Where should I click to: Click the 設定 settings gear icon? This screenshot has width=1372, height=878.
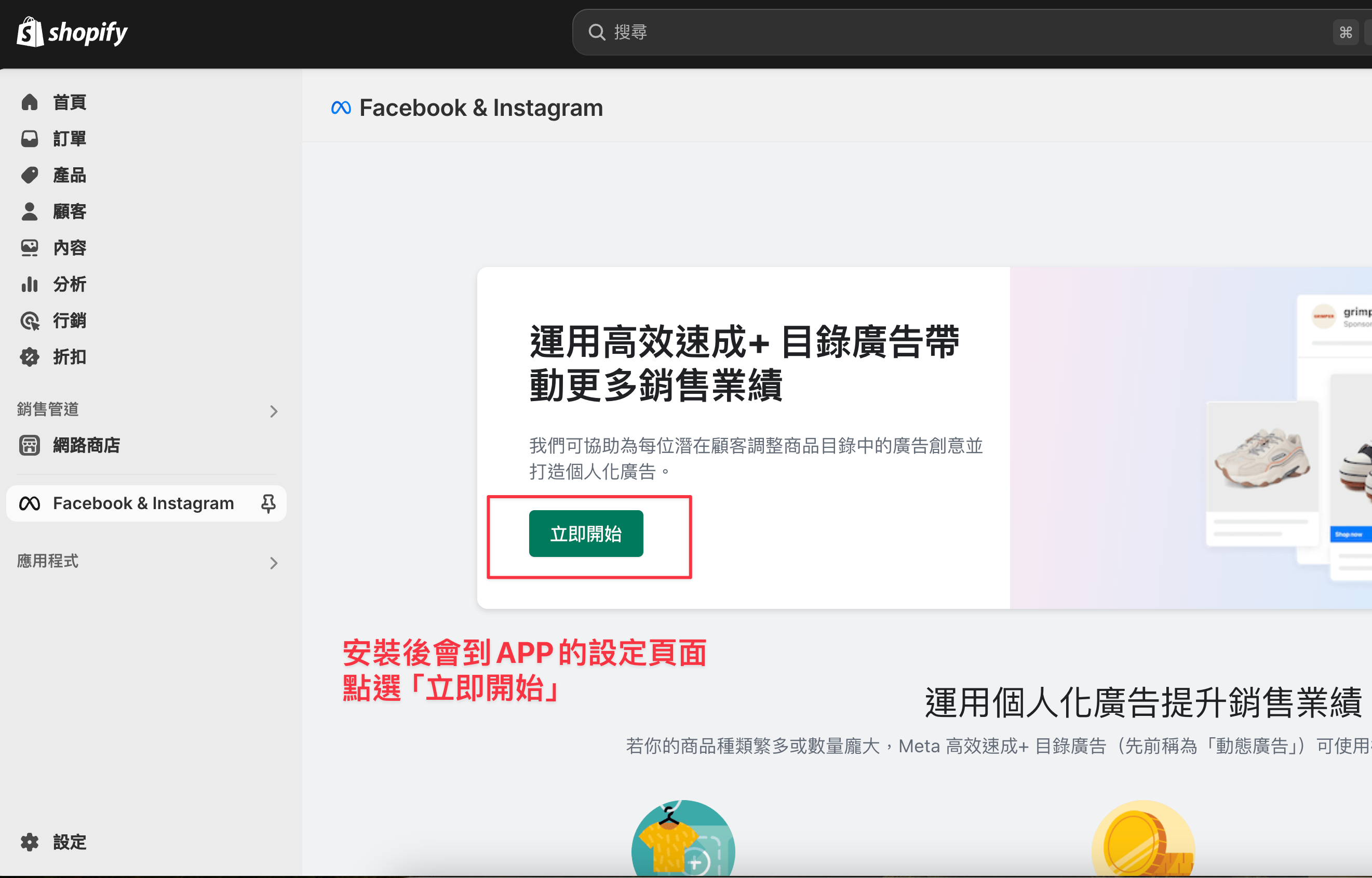coord(30,842)
